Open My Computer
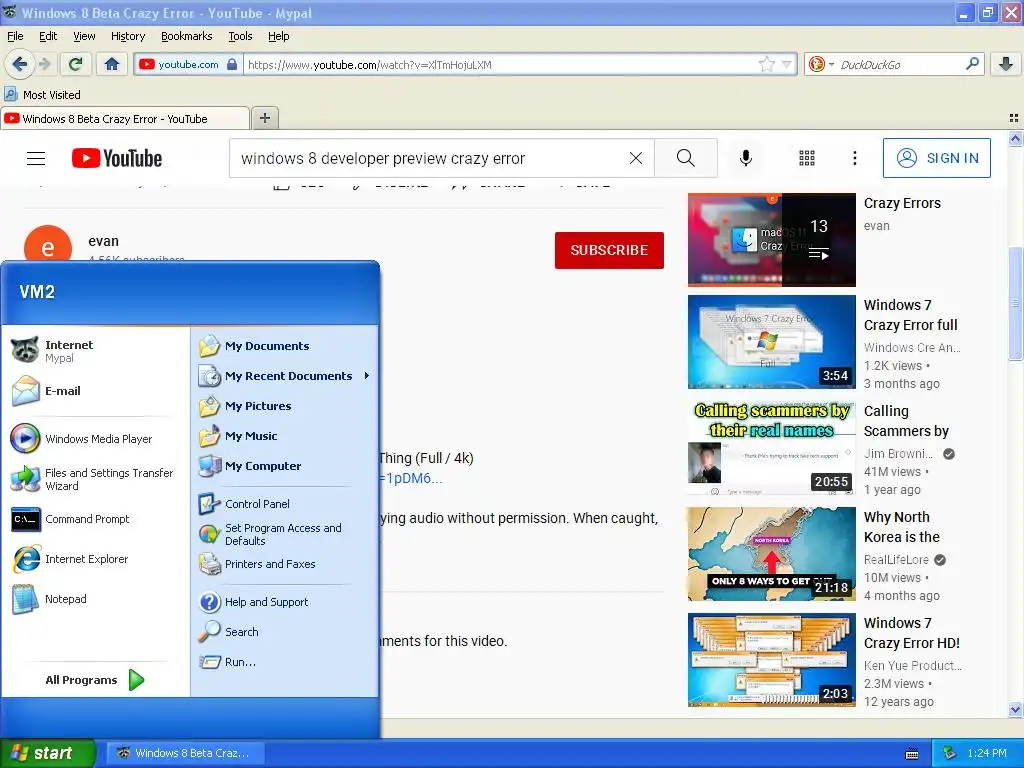This screenshot has width=1024, height=768. point(285,466)
